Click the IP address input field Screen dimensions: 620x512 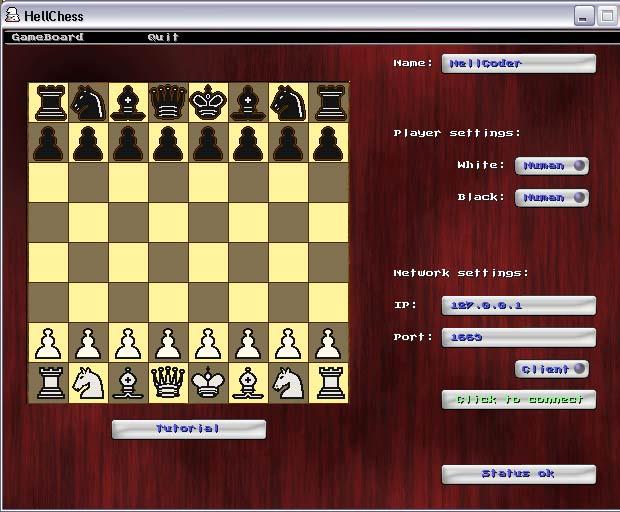click(x=518, y=305)
